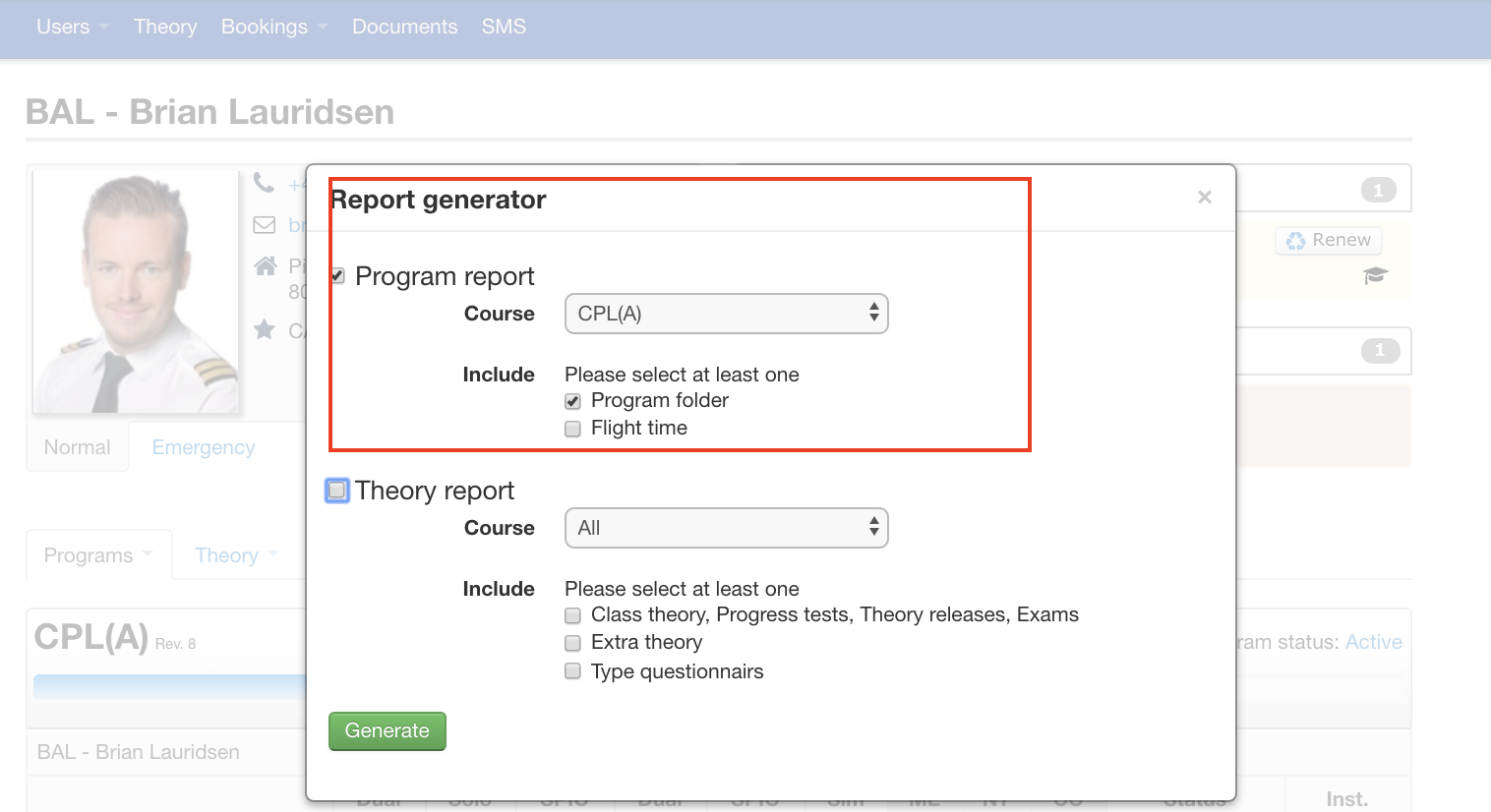Click the Active program status link
This screenshot has height=812, width=1491.
tap(1373, 642)
